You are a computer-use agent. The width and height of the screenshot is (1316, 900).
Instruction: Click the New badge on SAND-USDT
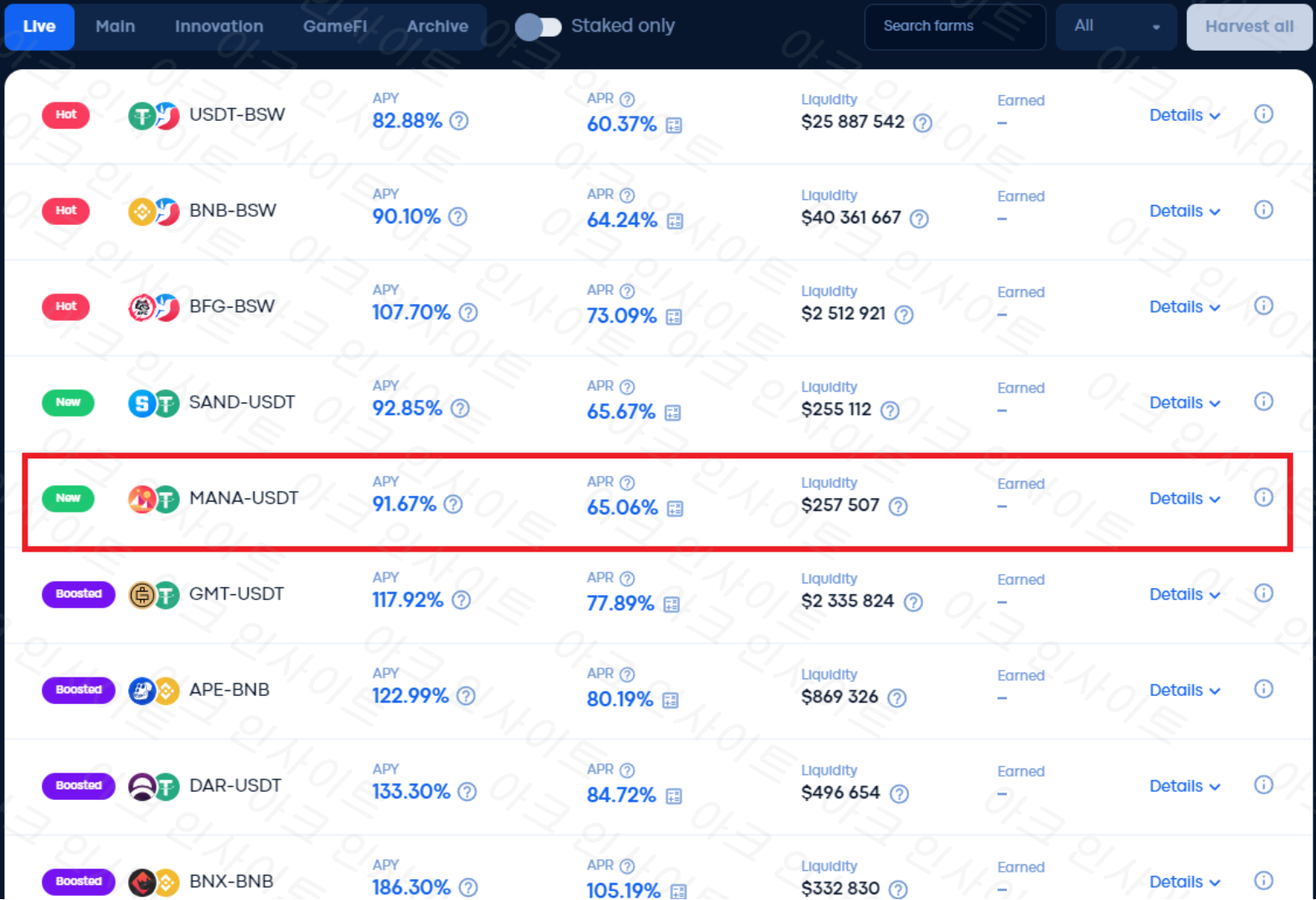point(68,402)
